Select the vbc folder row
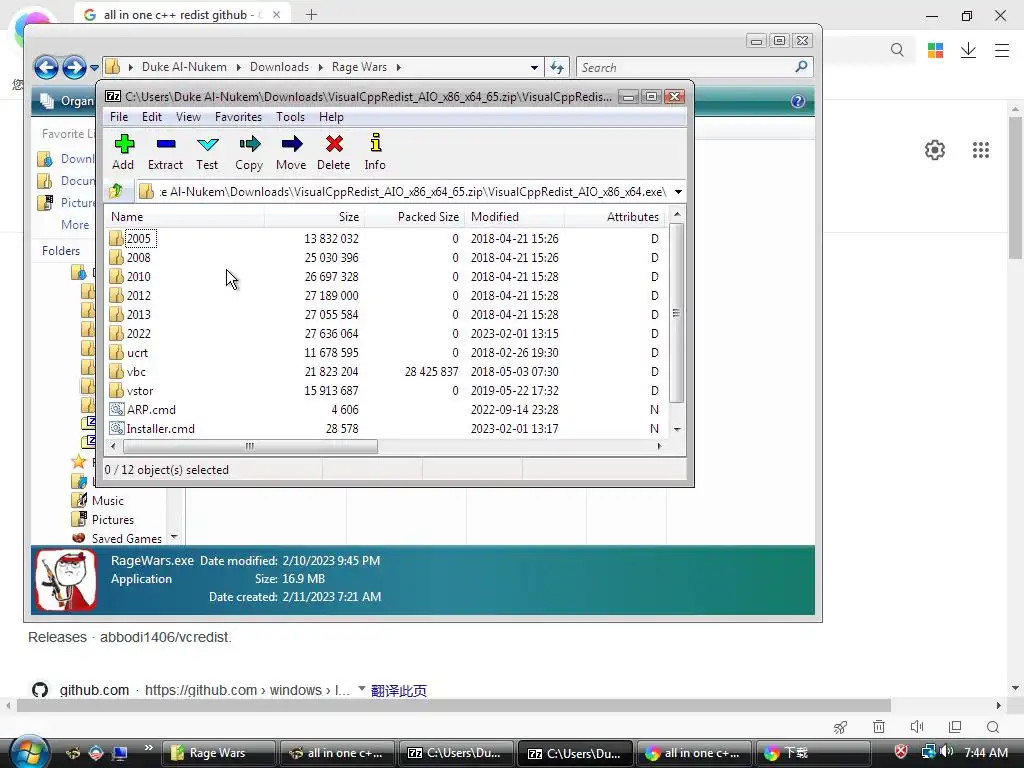Viewport: 1024px width, 768px height. click(x=385, y=372)
